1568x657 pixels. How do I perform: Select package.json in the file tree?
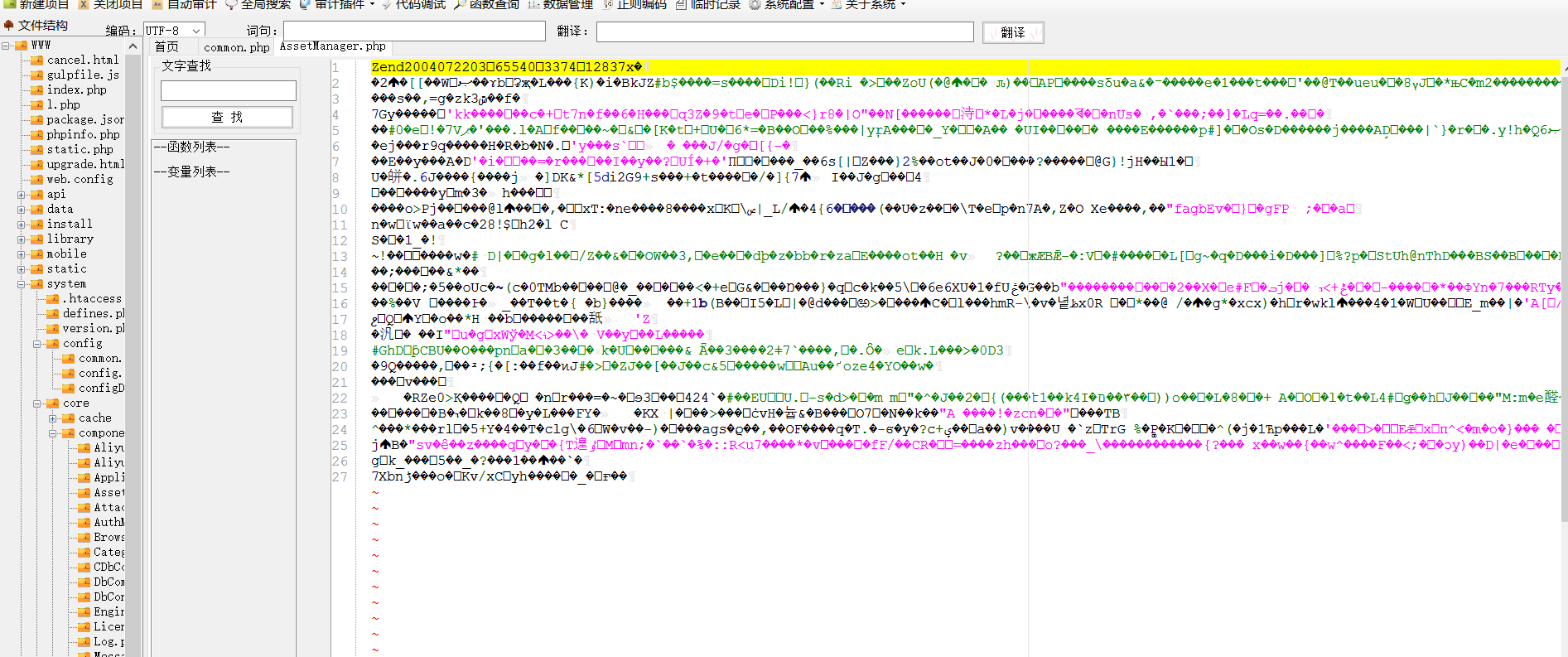pos(85,119)
